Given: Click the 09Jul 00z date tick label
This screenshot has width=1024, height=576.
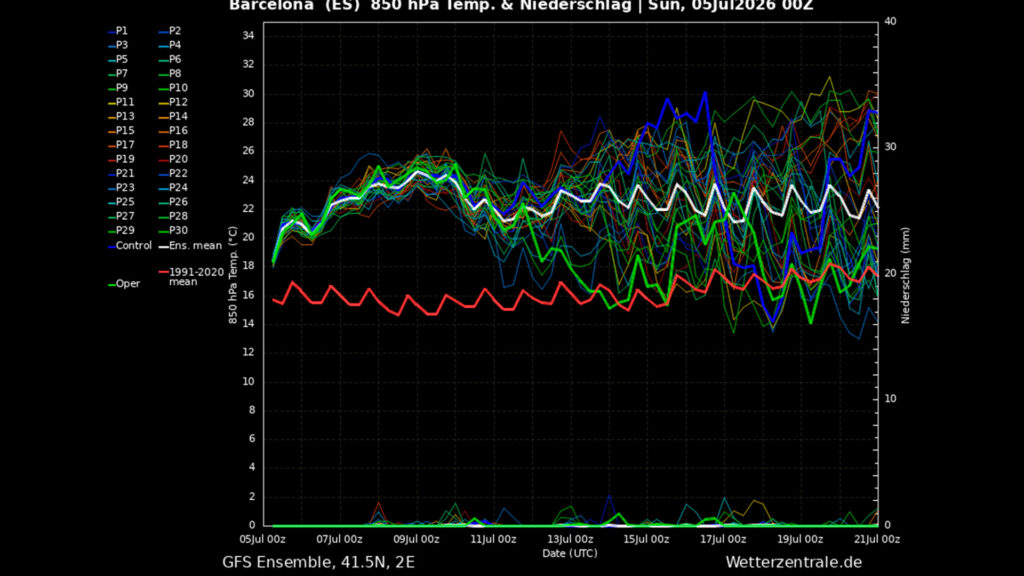Looking at the screenshot, I should [416, 539].
